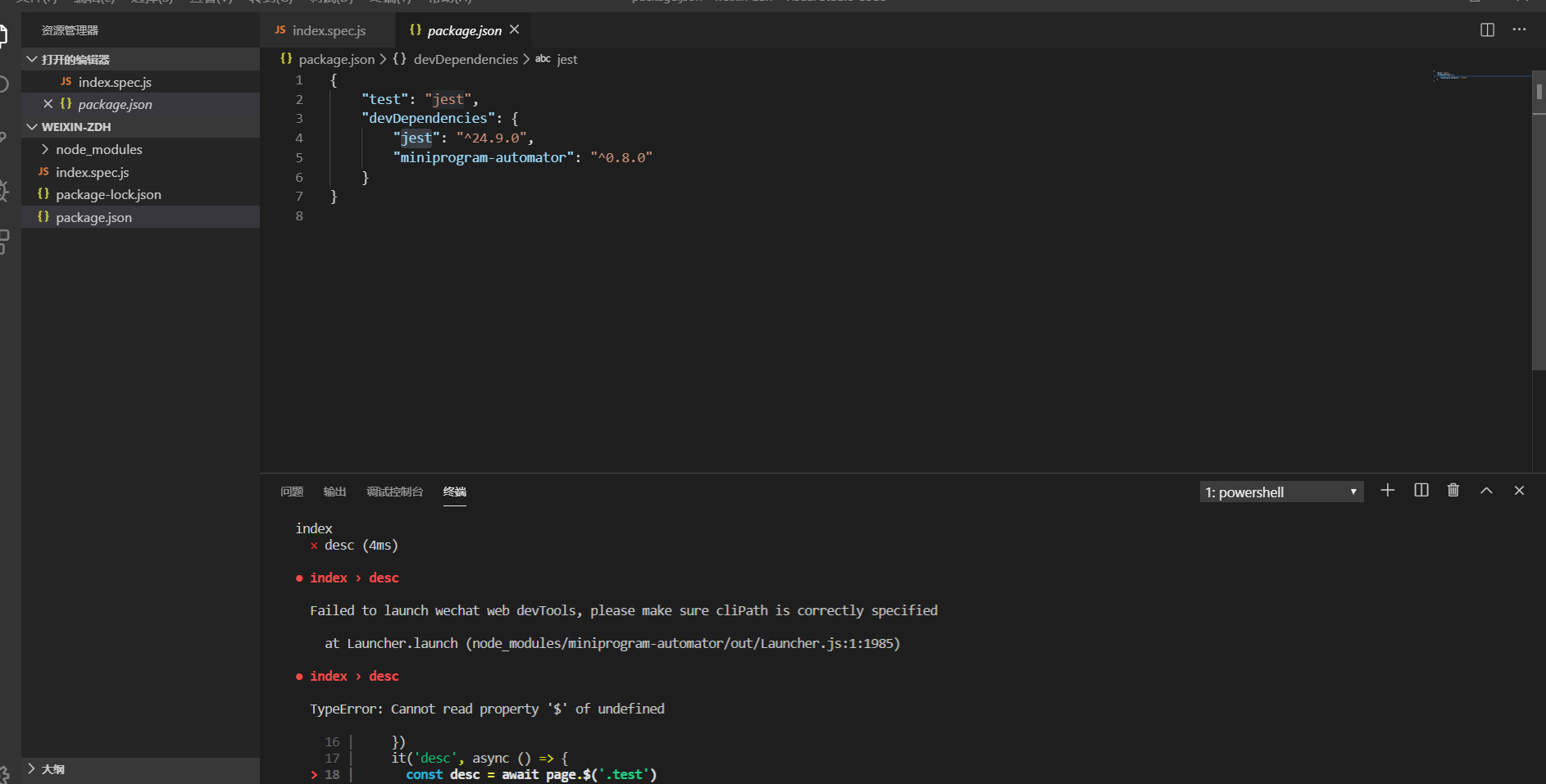Close package.json in open editors list
This screenshot has width=1546, height=784.
[48, 104]
